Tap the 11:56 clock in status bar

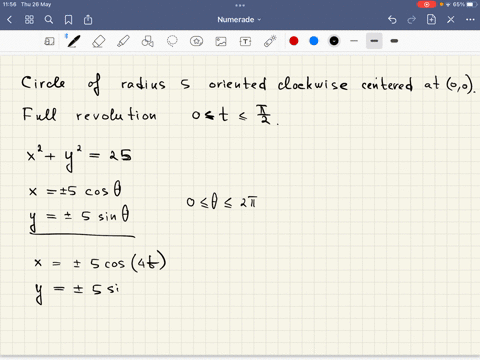pyautogui.click(x=9, y=4)
